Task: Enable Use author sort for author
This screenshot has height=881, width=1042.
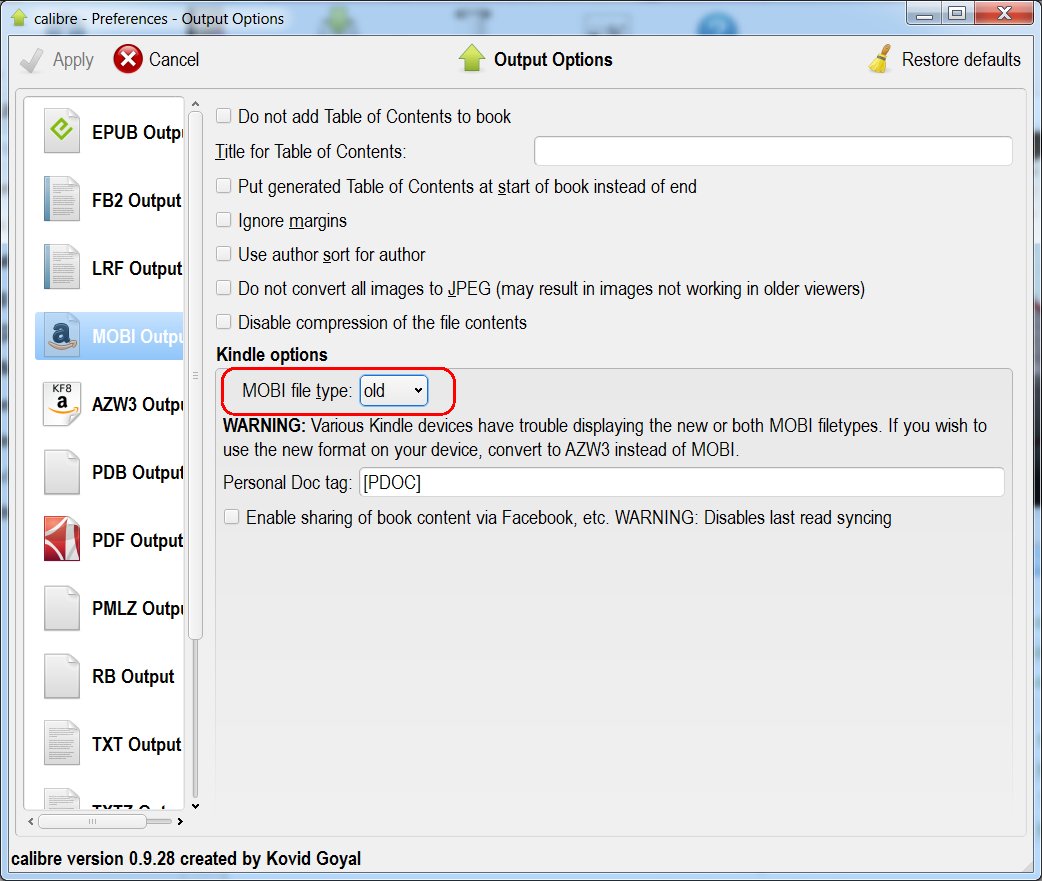Action: click(x=224, y=253)
